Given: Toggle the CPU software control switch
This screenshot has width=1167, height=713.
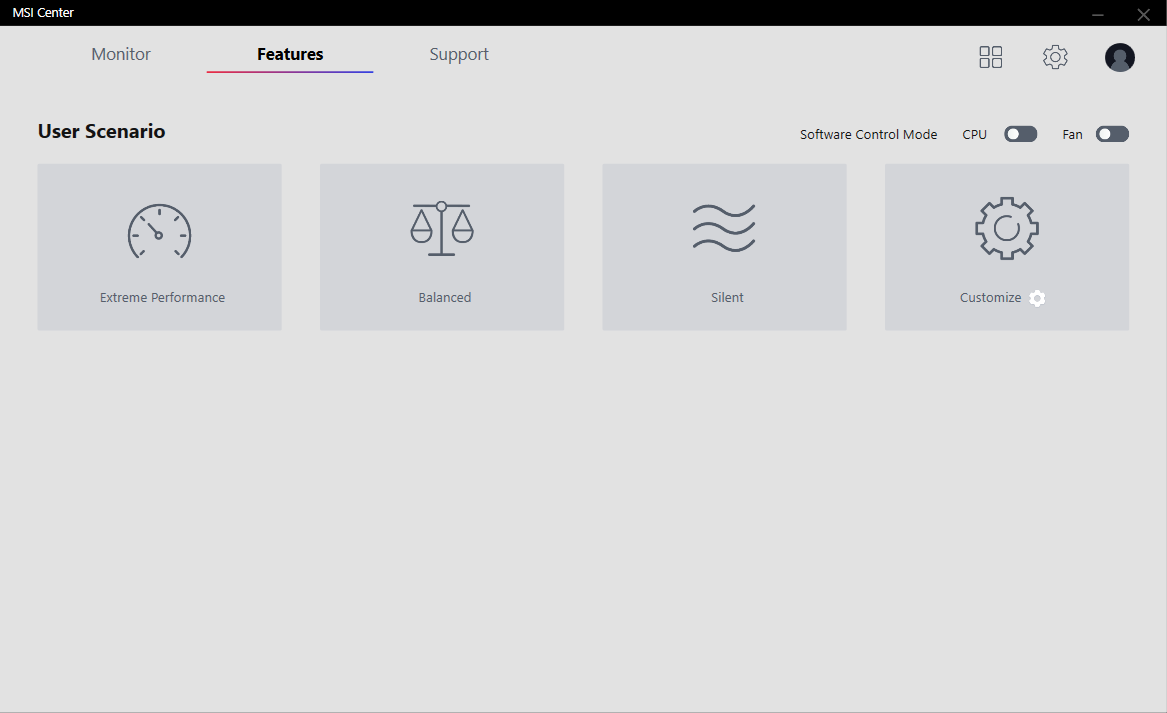Looking at the screenshot, I should coord(1020,134).
